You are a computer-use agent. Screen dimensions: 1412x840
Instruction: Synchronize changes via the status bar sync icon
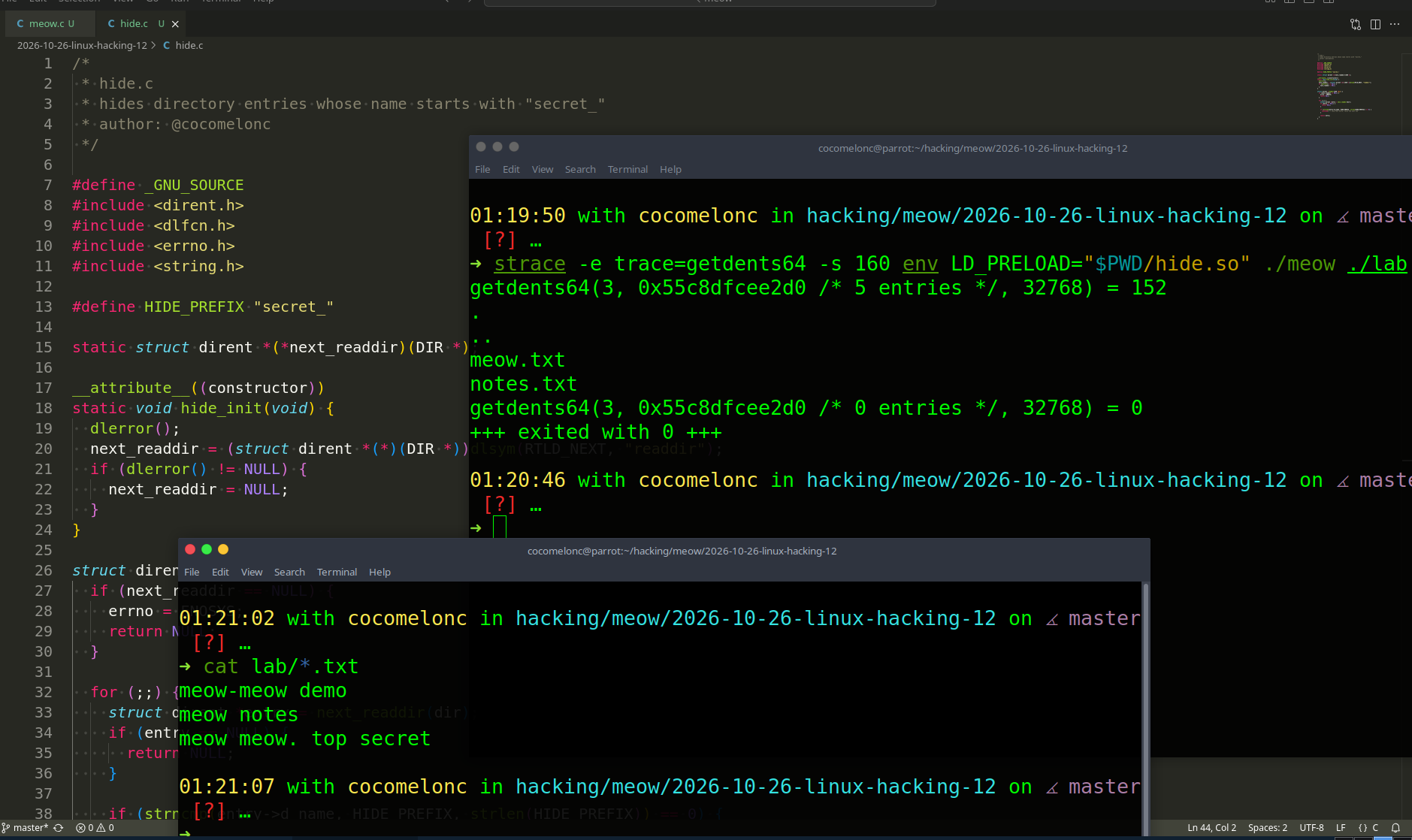tap(59, 827)
